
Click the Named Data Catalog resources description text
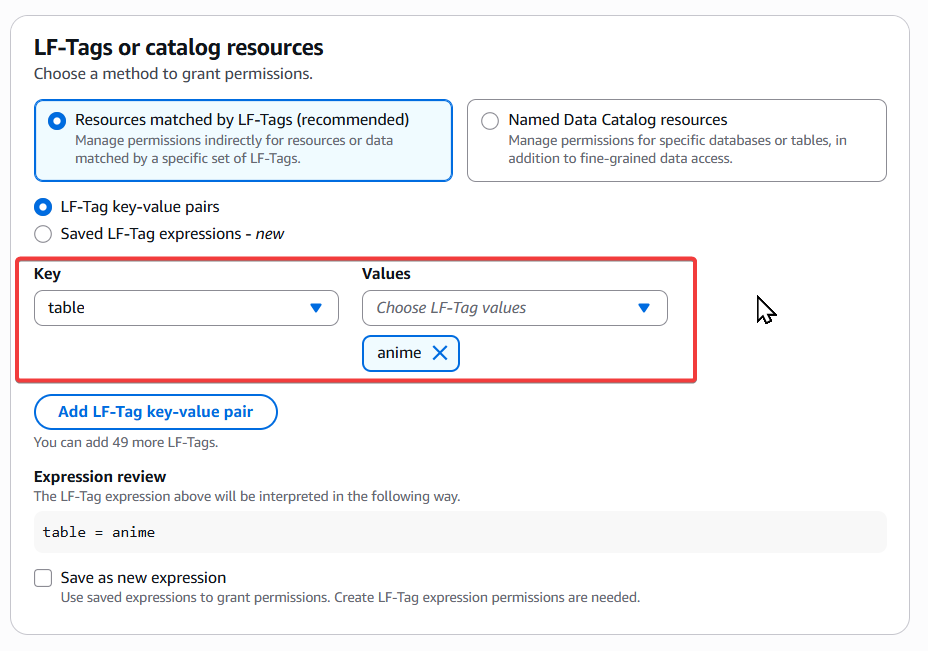(677, 149)
